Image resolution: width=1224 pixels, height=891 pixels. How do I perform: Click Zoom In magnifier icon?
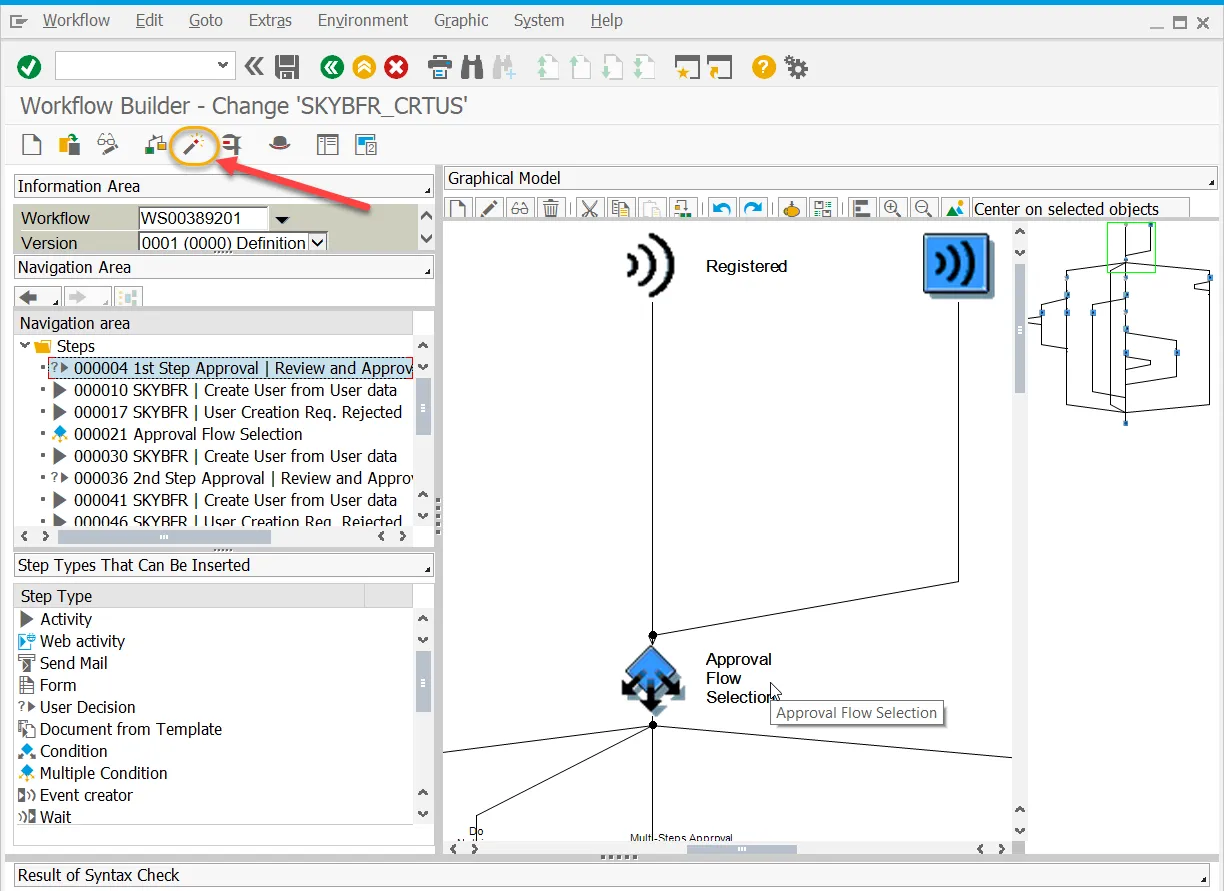pos(893,208)
